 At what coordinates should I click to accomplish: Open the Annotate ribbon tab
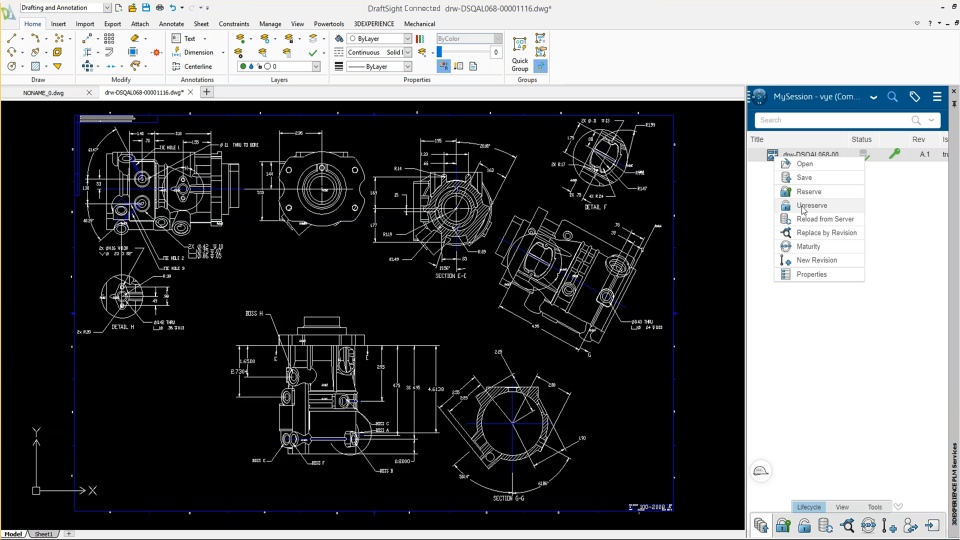(x=171, y=24)
